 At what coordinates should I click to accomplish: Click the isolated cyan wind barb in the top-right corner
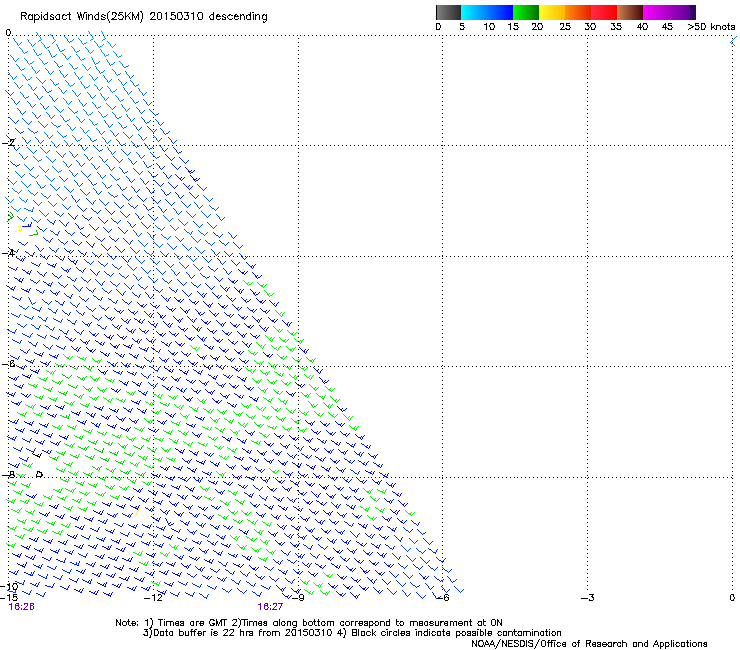[x=733, y=42]
